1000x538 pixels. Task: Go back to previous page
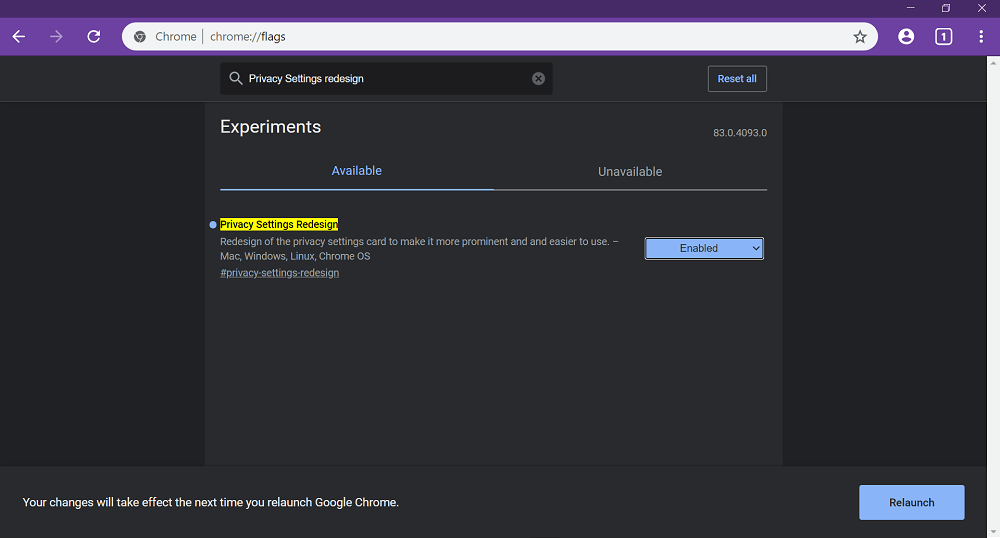point(19,36)
